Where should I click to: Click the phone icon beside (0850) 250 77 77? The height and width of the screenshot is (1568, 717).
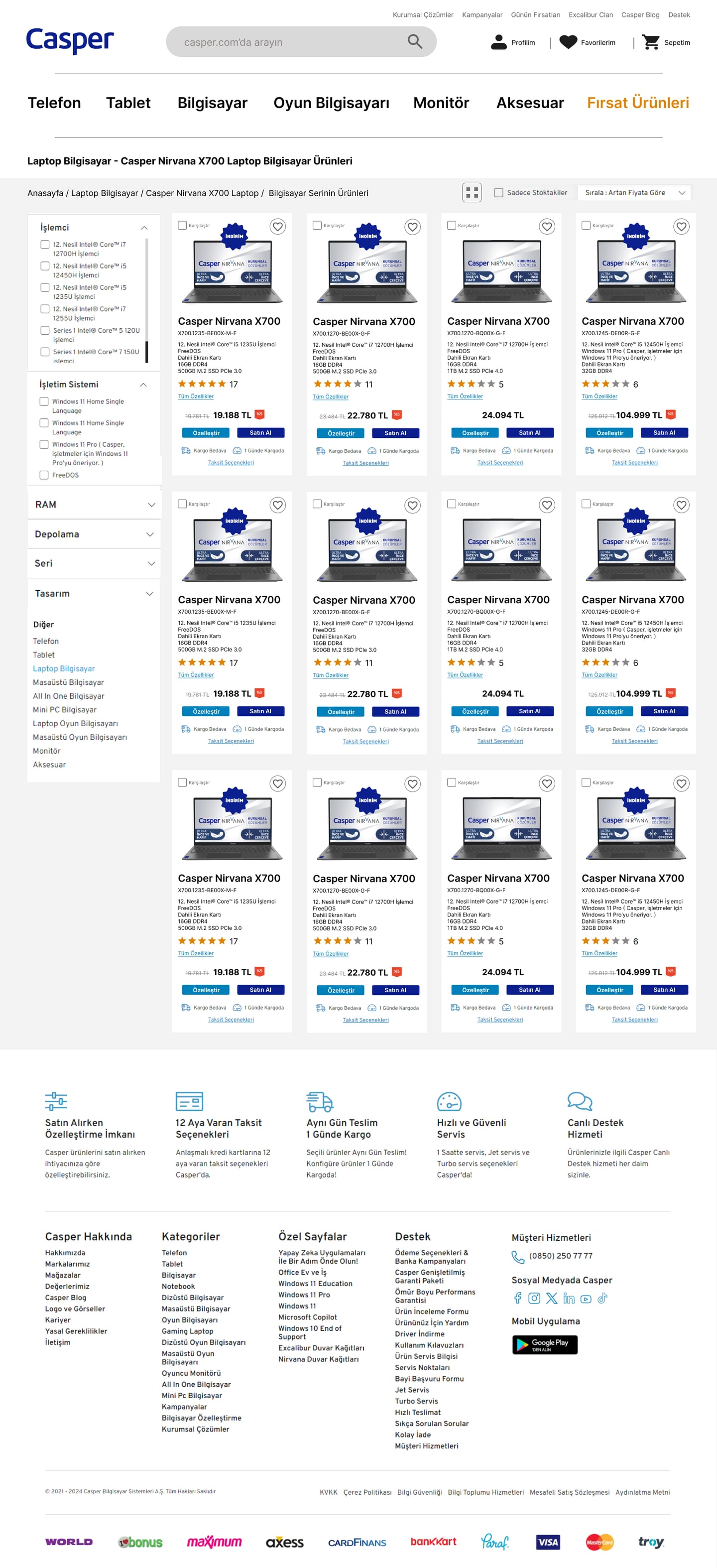517,1257
